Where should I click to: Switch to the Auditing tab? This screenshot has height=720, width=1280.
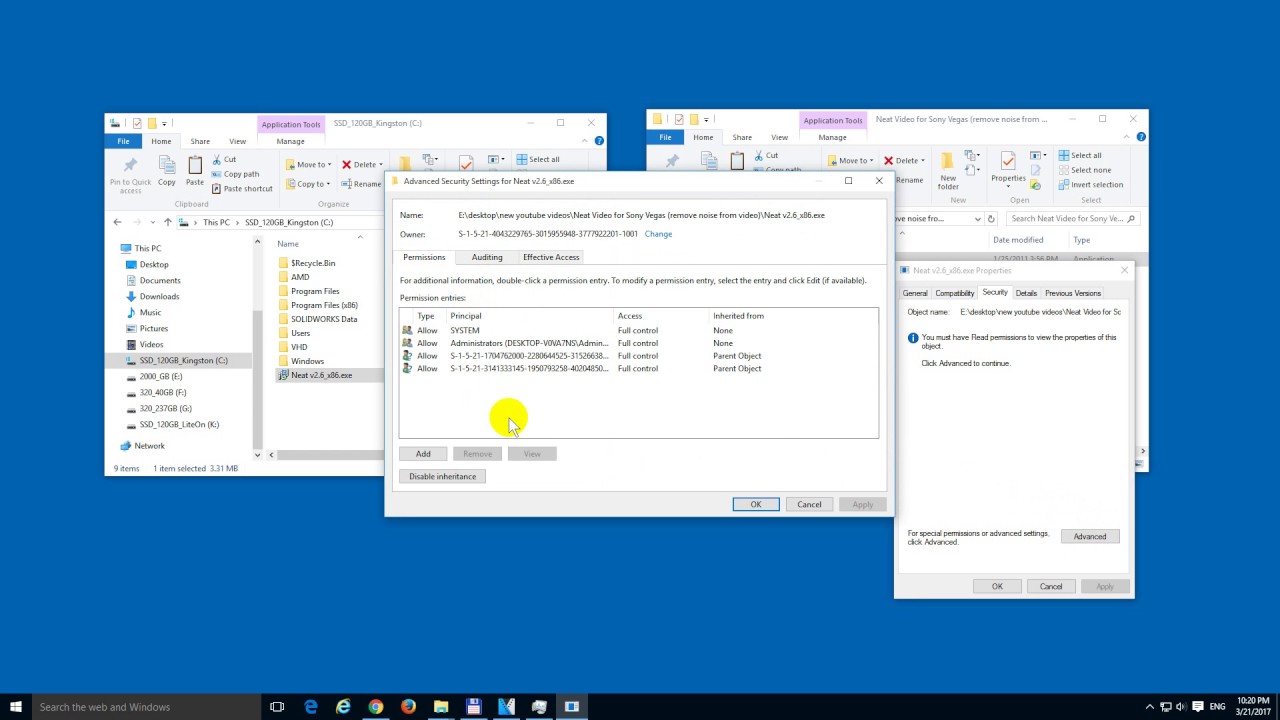[487, 257]
